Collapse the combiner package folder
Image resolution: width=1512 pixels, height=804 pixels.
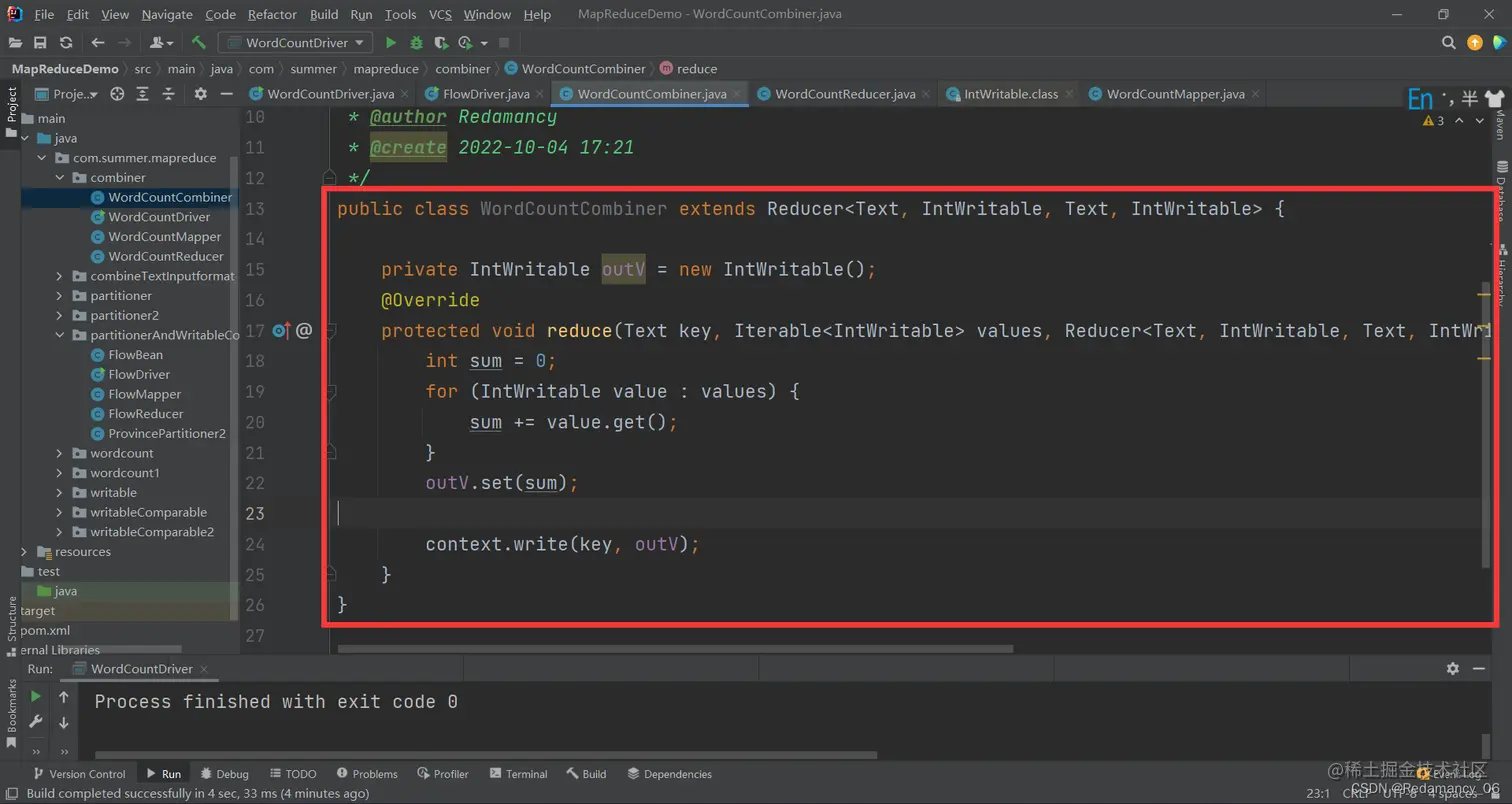click(62, 178)
